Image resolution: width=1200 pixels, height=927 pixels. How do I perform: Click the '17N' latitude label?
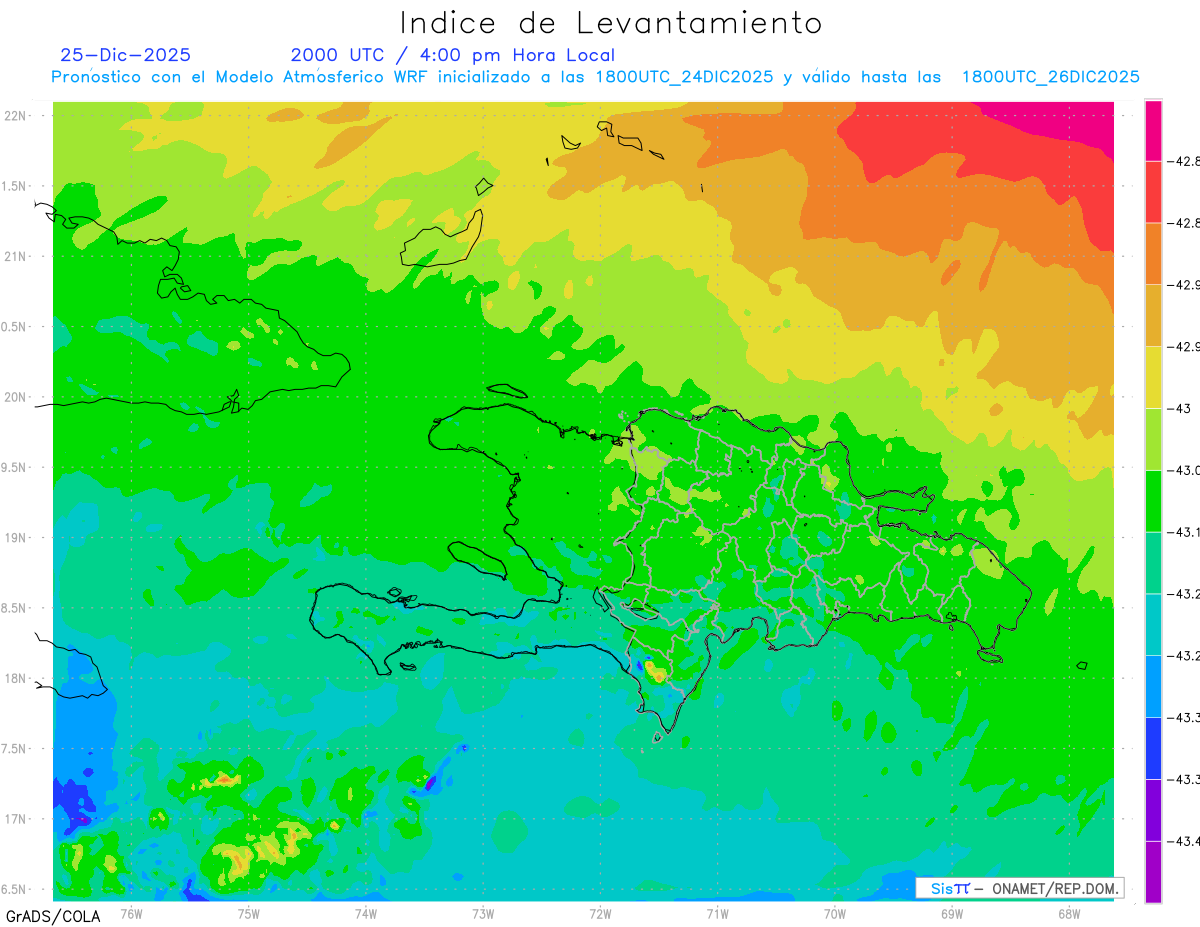point(16,819)
